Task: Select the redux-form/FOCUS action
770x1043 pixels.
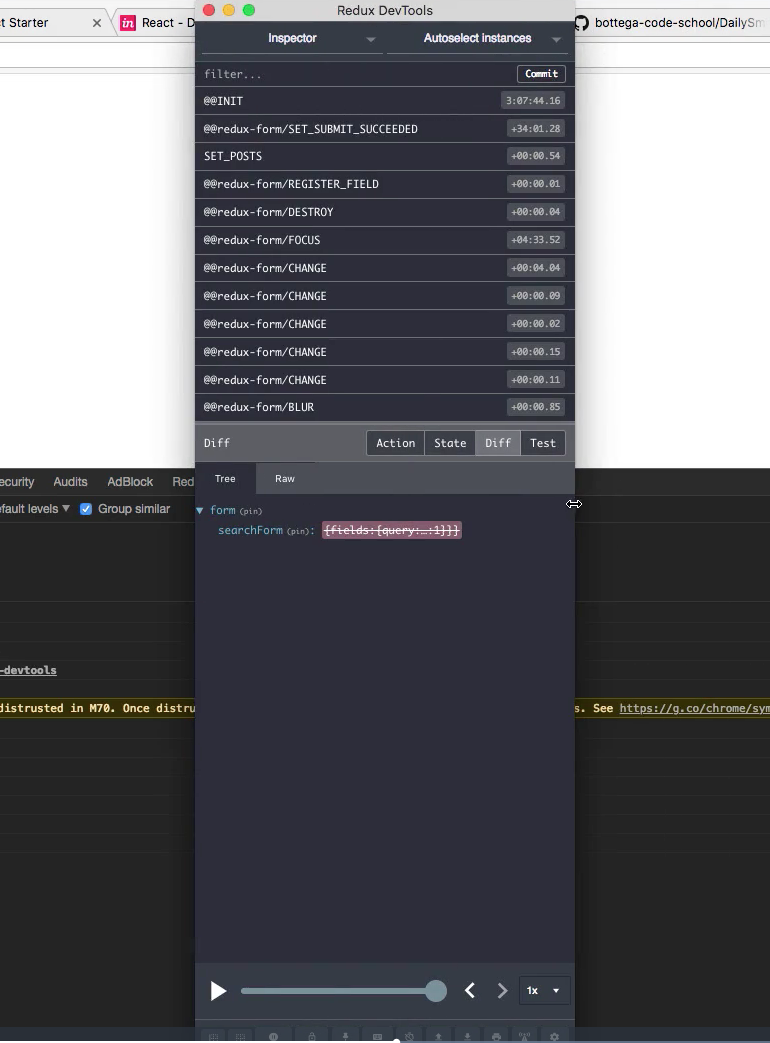Action: (x=384, y=239)
